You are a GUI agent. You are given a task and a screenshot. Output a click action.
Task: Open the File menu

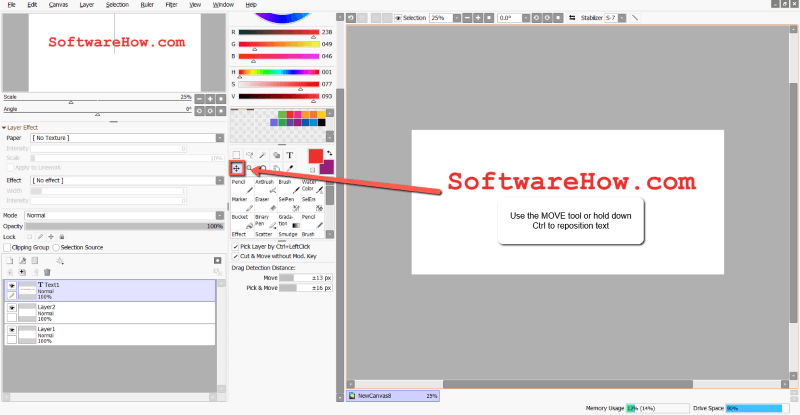[x=11, y=5]
